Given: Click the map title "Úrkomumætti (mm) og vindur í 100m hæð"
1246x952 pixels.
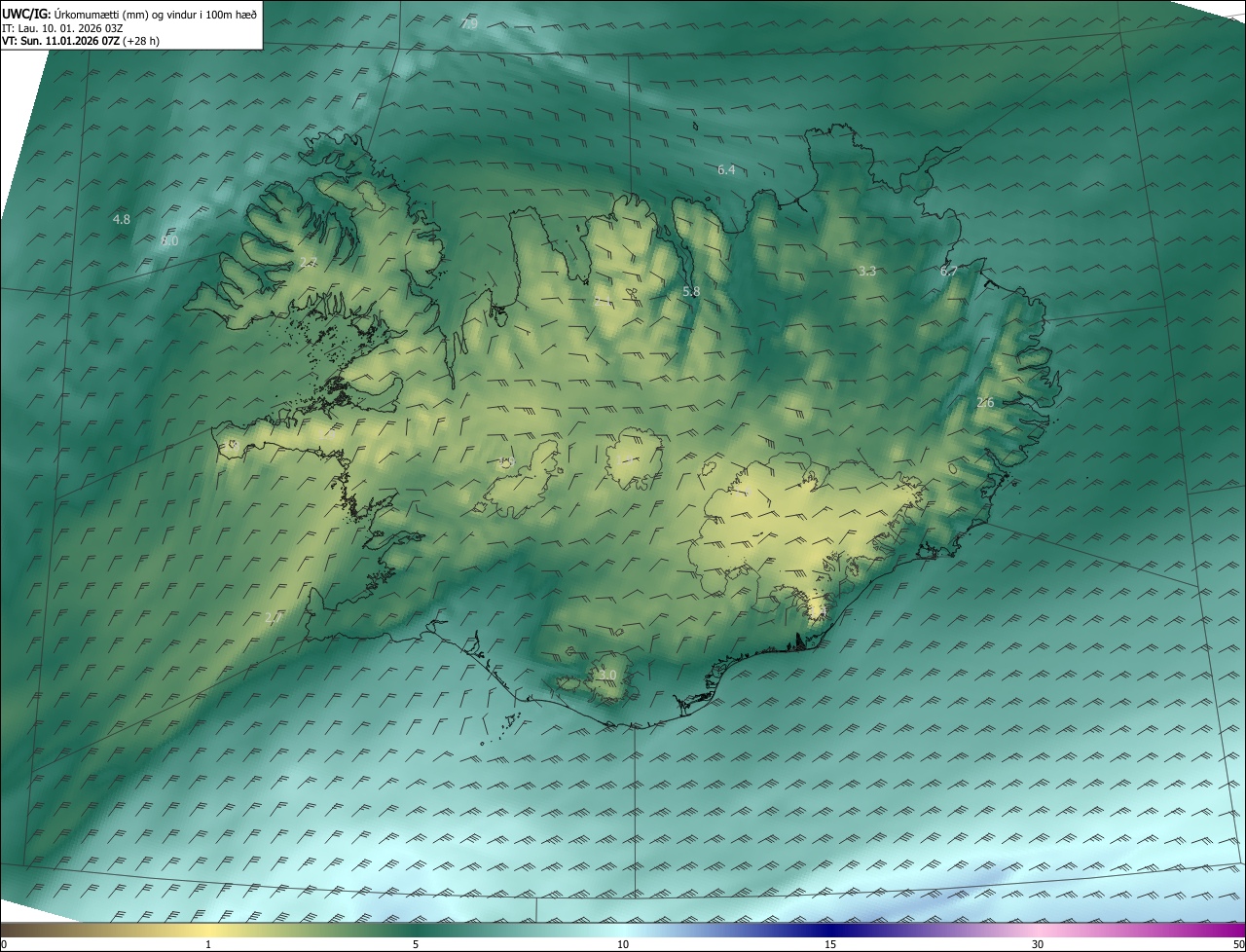Looking at the screenshot, I should (156, 14).
